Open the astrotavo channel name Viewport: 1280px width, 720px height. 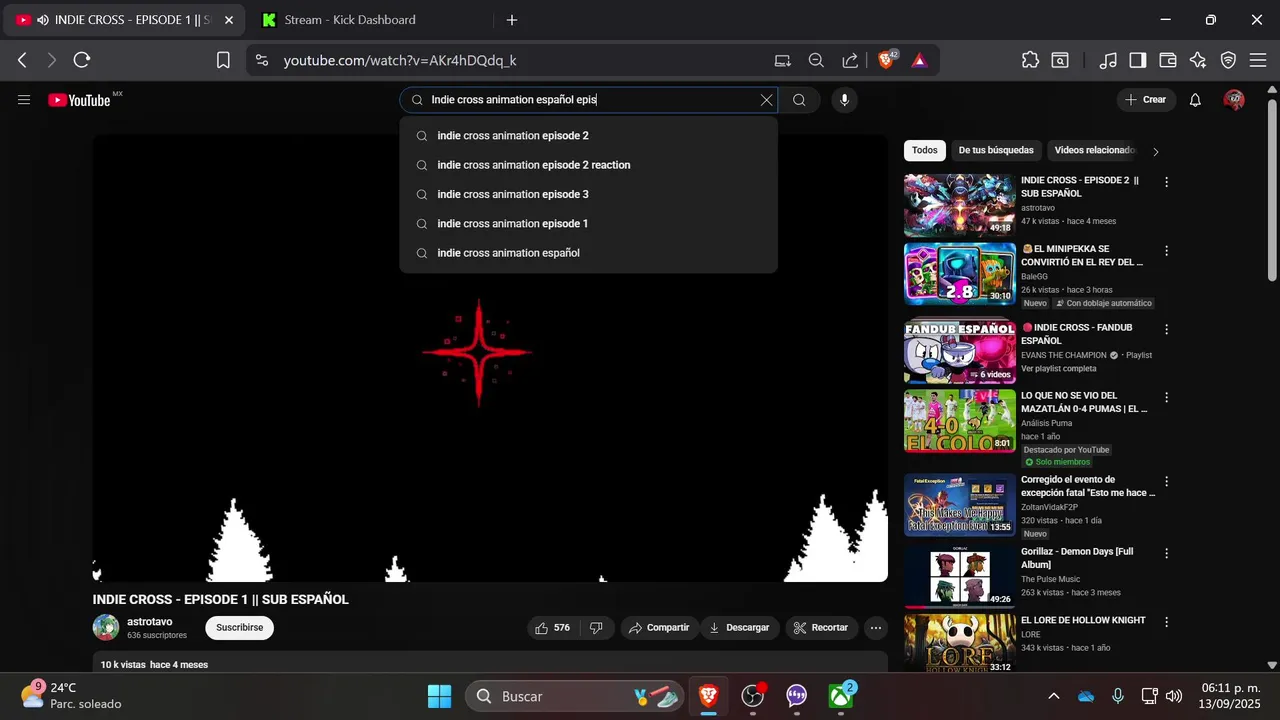(x=150, y=622)
